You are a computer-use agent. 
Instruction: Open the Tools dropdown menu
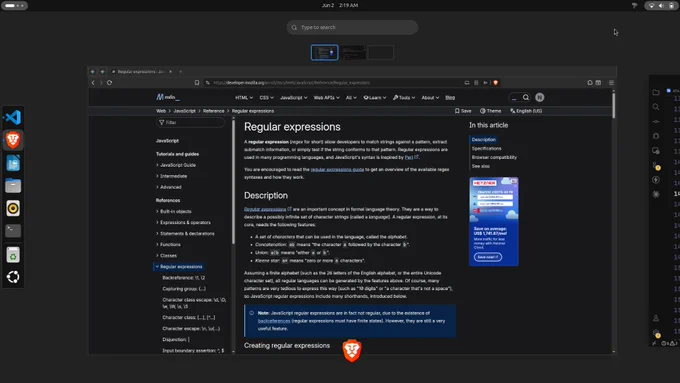point(404,98)
